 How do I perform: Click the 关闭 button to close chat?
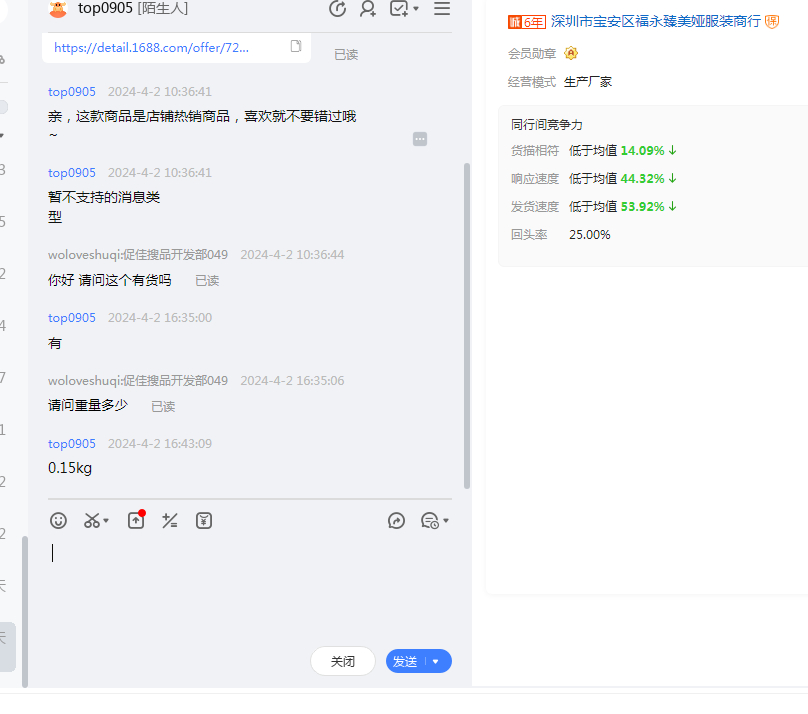click(x=342, y=661)
